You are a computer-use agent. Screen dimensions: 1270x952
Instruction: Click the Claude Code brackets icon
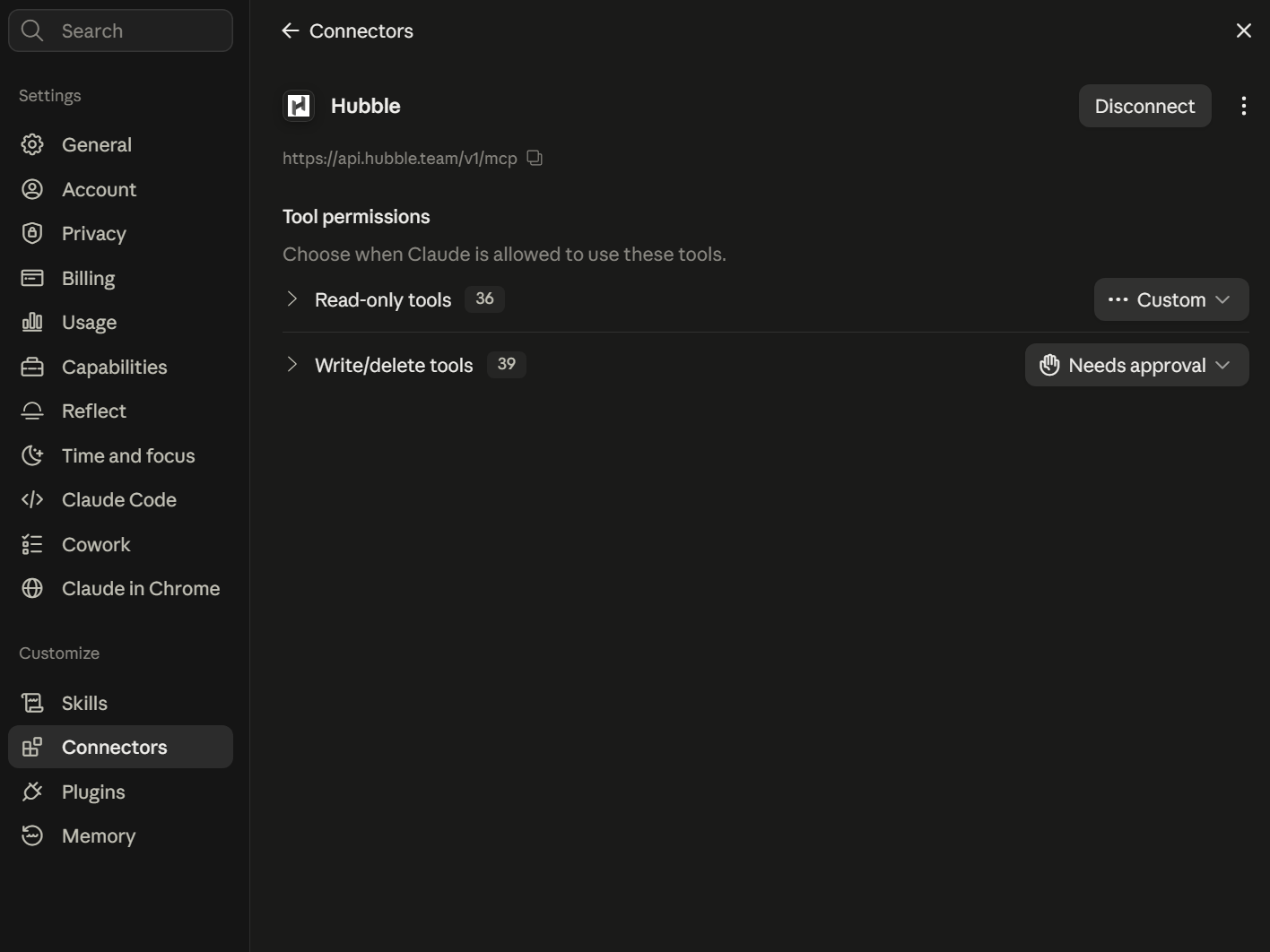[32, 499]
